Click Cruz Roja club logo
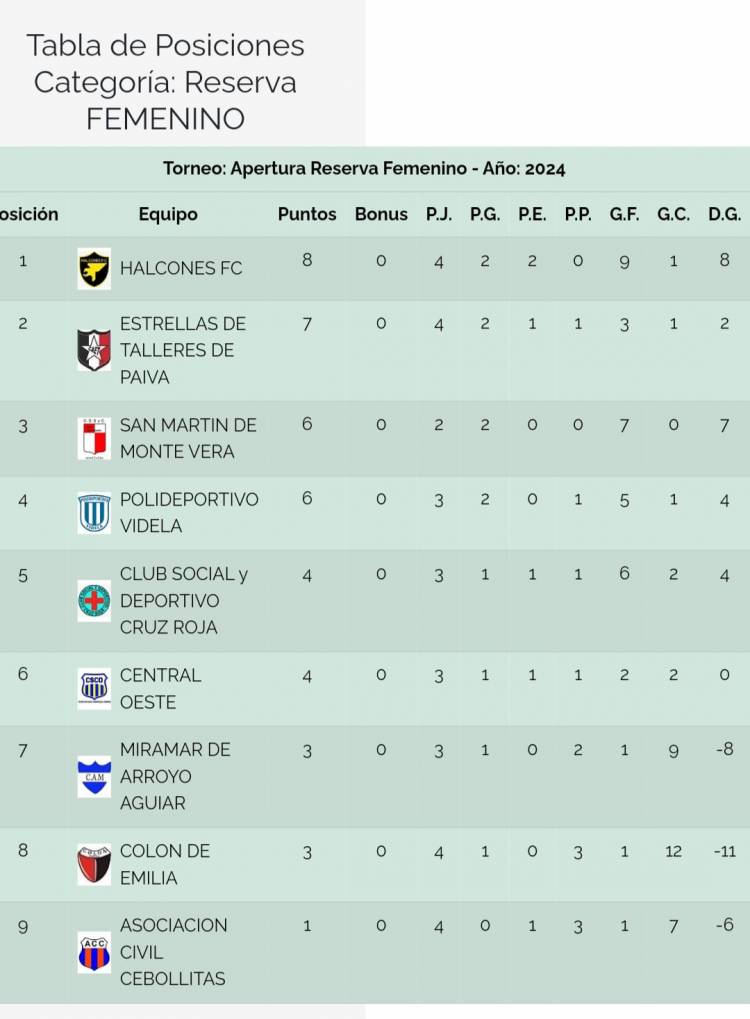 click(x=94, y=601)
